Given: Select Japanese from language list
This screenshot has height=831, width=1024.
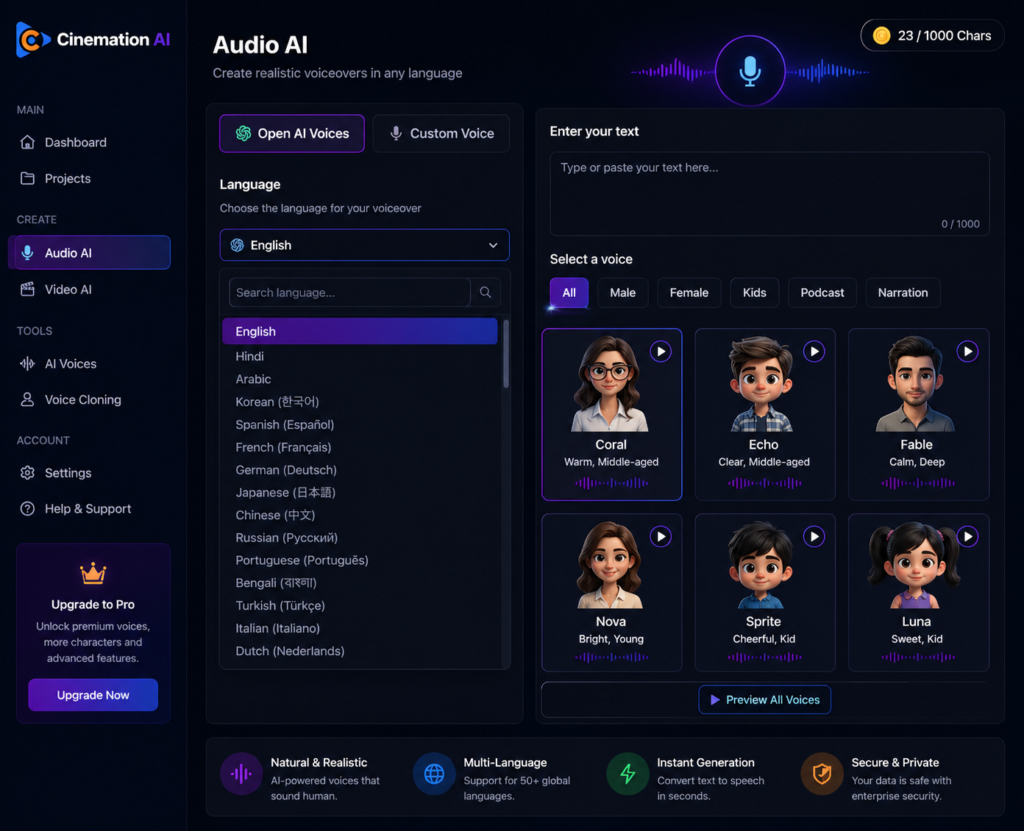Looking at the screenshot, I should coord(360,493).
